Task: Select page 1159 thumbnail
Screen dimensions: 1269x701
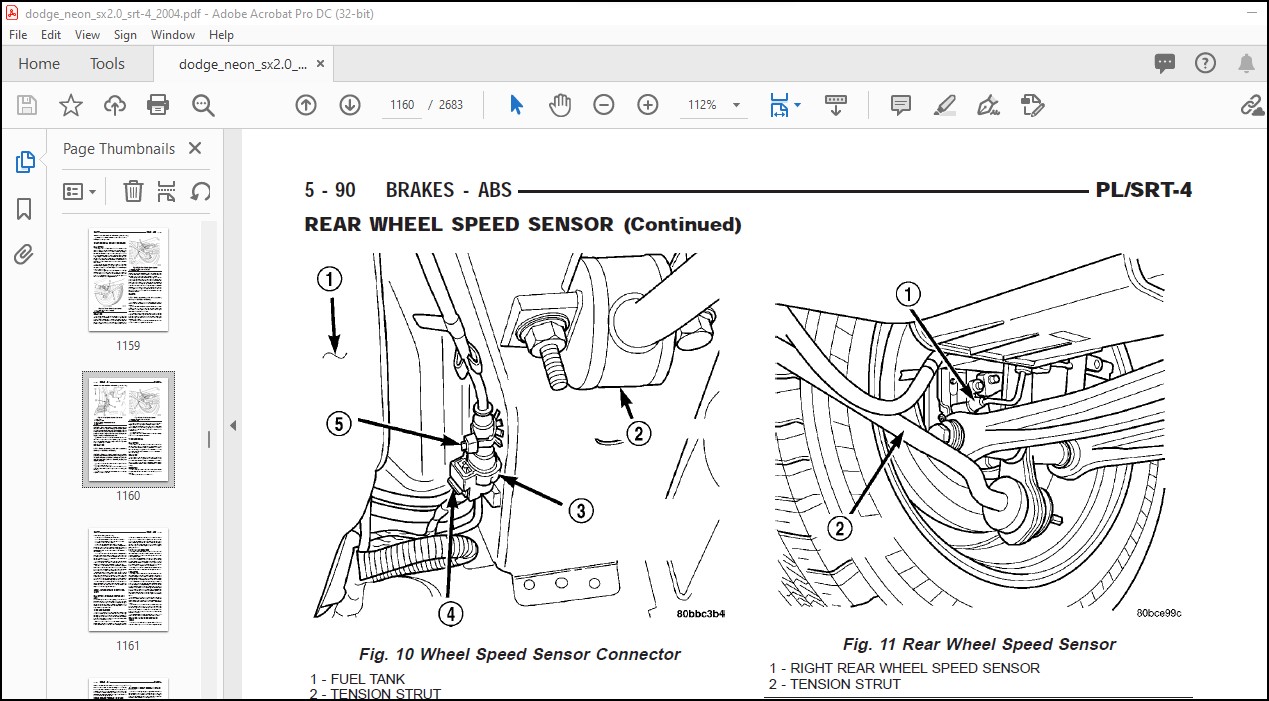Action: point(128,280)
